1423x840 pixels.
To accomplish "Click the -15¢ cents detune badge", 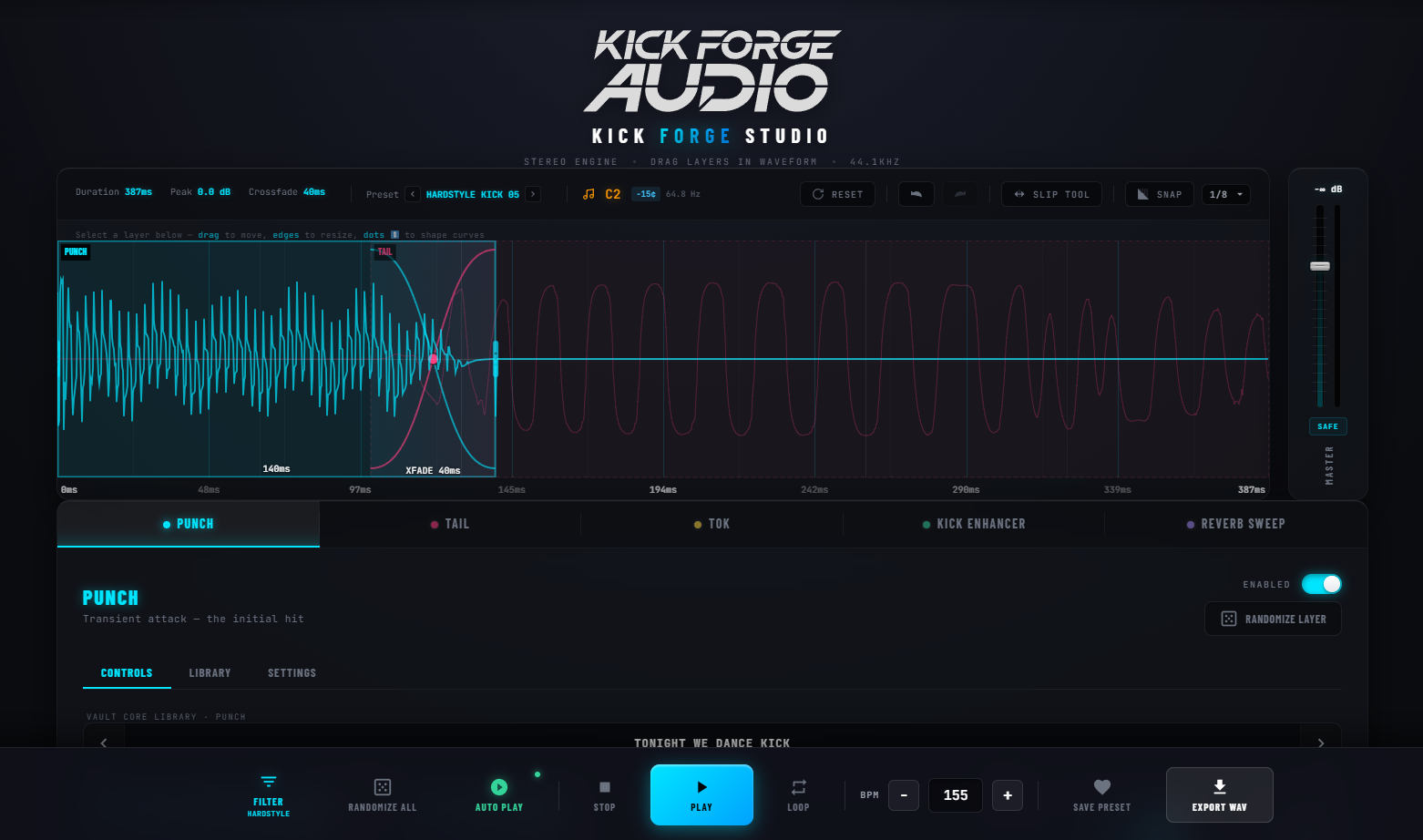I will click(x=646, y=194).
